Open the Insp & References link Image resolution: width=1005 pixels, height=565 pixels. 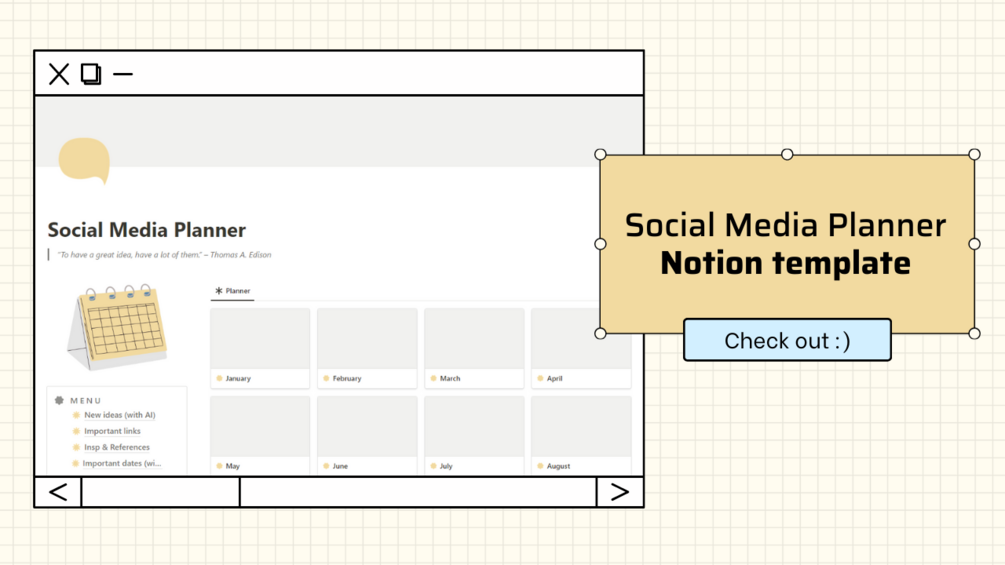coord(117,447)
